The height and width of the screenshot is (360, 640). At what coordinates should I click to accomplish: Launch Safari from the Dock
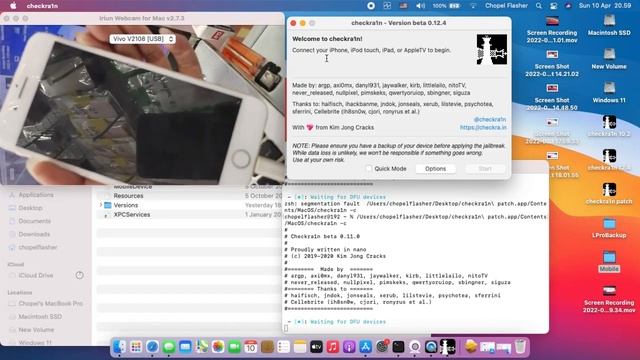tap(152, 347)
